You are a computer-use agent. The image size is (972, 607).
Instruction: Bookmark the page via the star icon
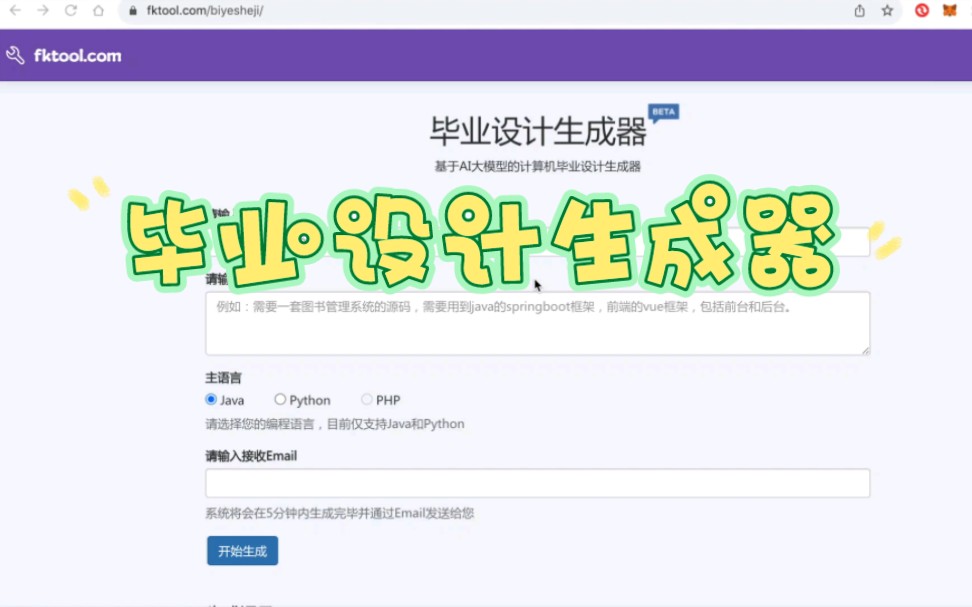885,12
